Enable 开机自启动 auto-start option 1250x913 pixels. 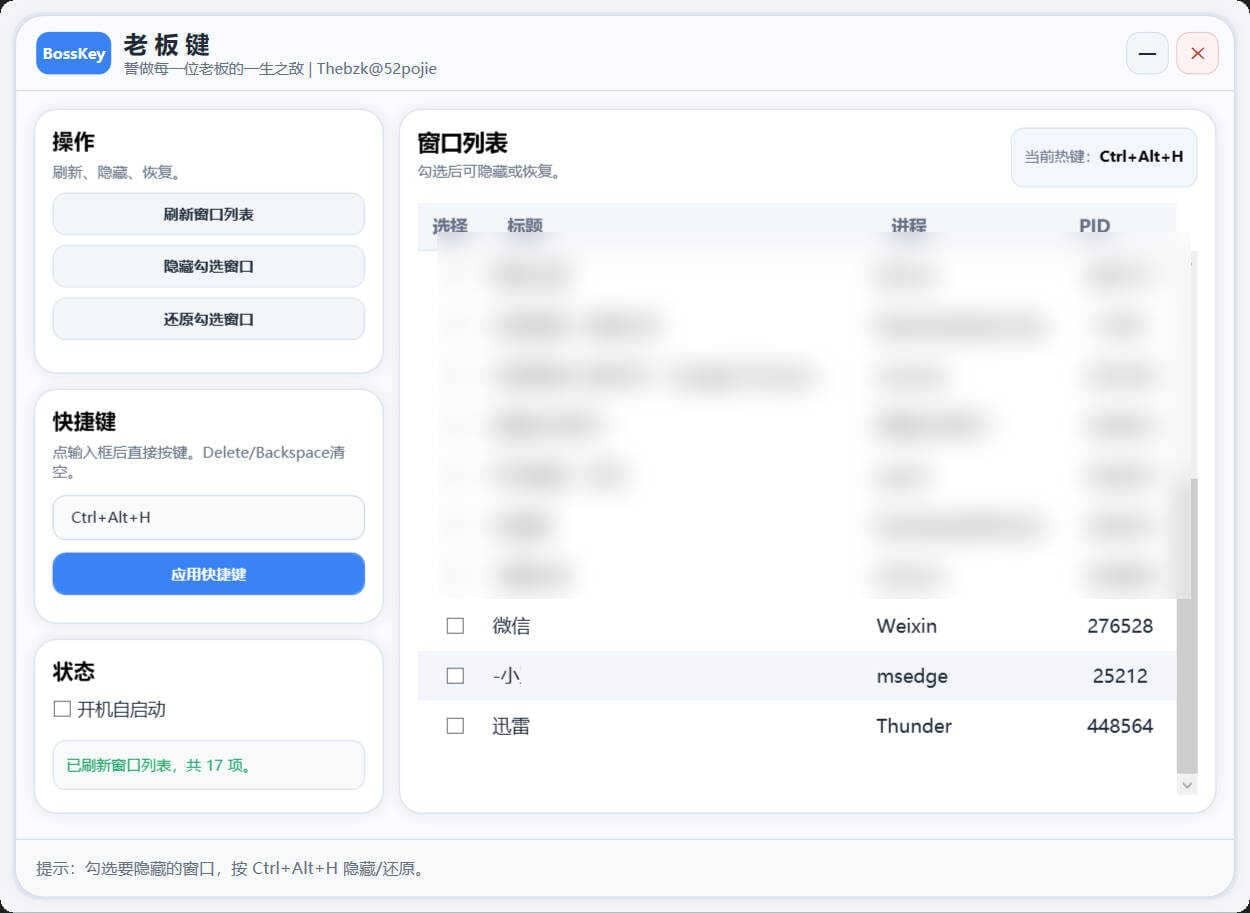click(x=60, y=708)
